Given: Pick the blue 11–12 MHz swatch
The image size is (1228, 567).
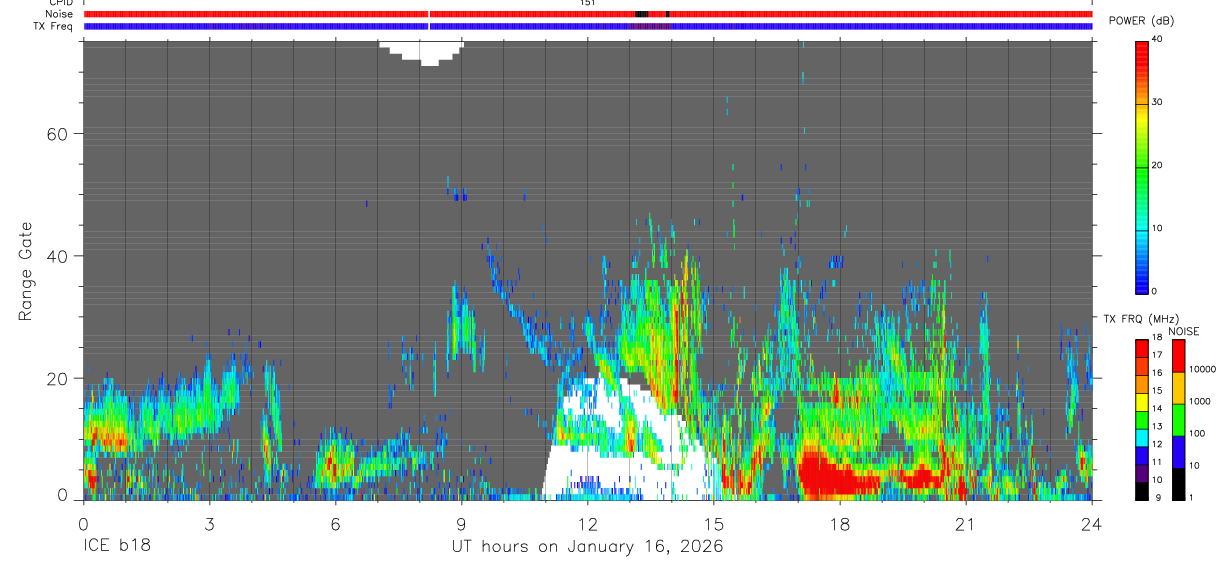Looking at the screenshot, I should (1142, 456).
